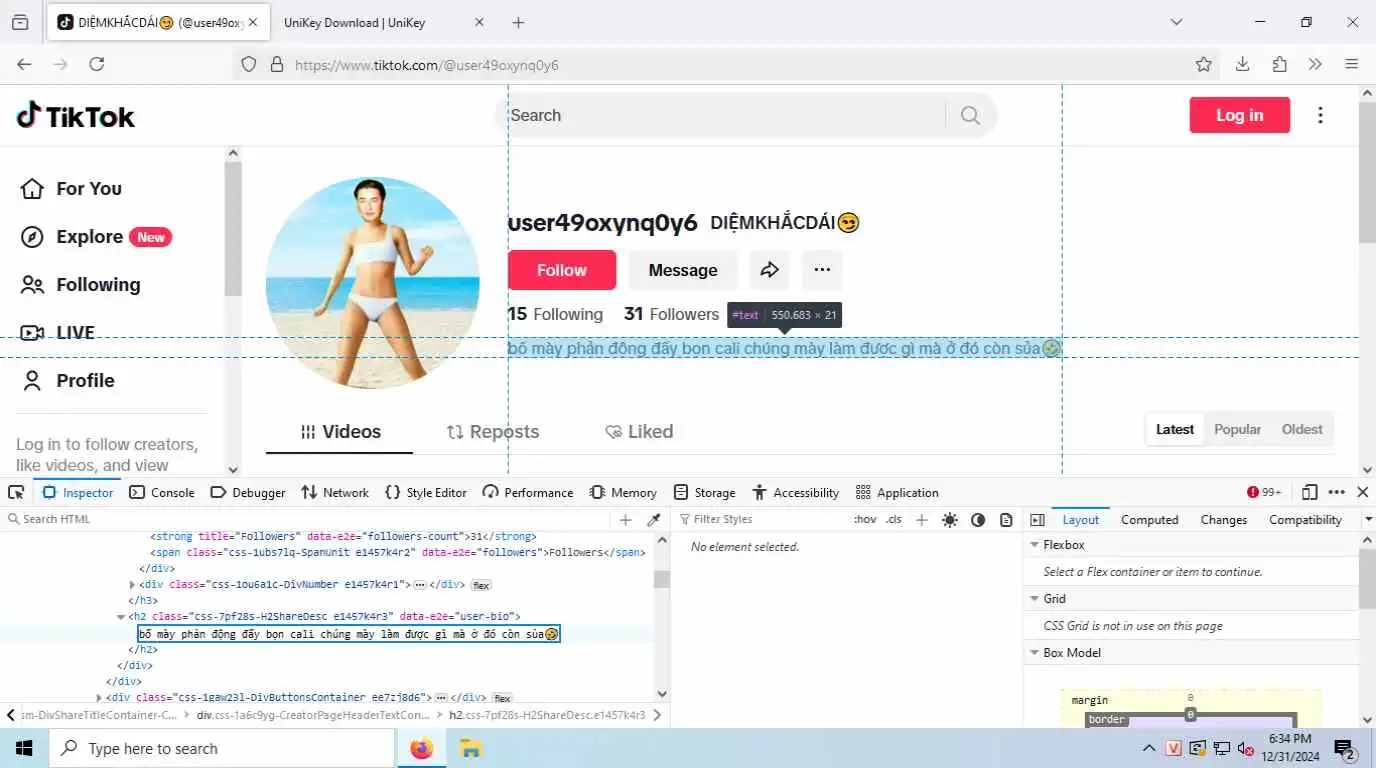Viewport: 1376px width, 768px height.
Task: Open the profile more-options ellipsis button
Action: [823, 270]
